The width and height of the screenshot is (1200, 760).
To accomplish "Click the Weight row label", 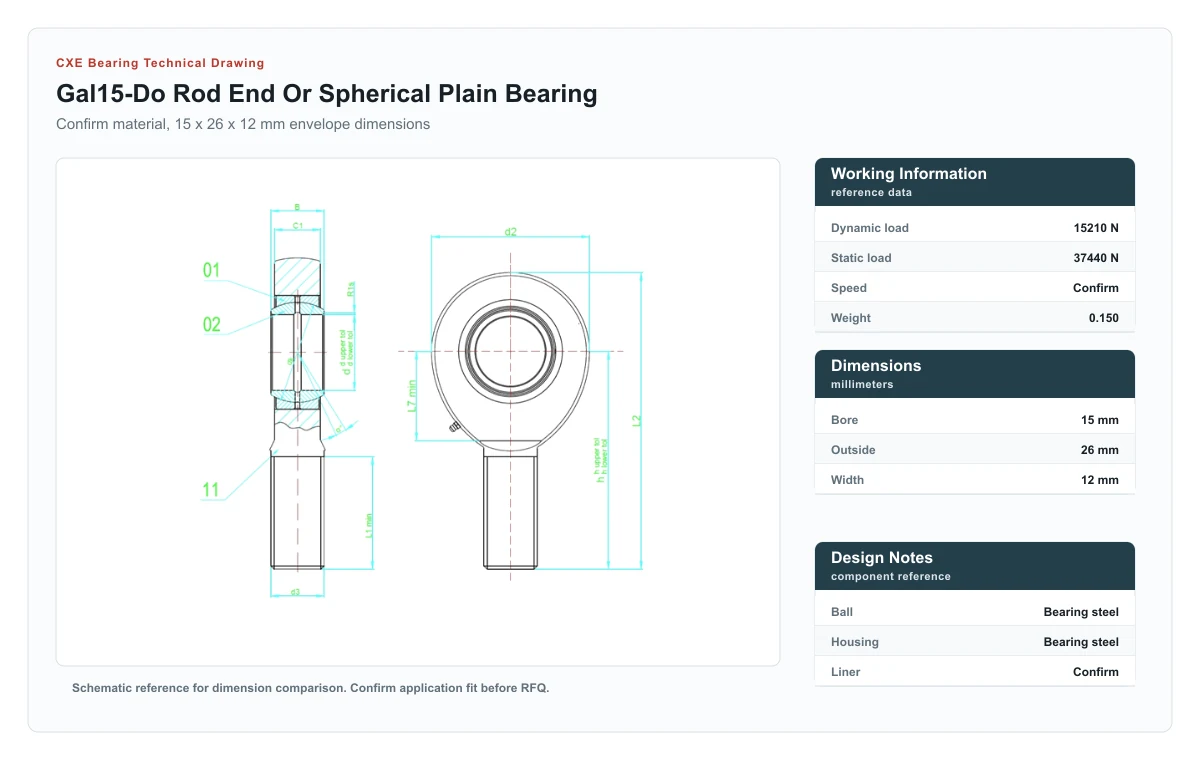I will pos(851,318).
